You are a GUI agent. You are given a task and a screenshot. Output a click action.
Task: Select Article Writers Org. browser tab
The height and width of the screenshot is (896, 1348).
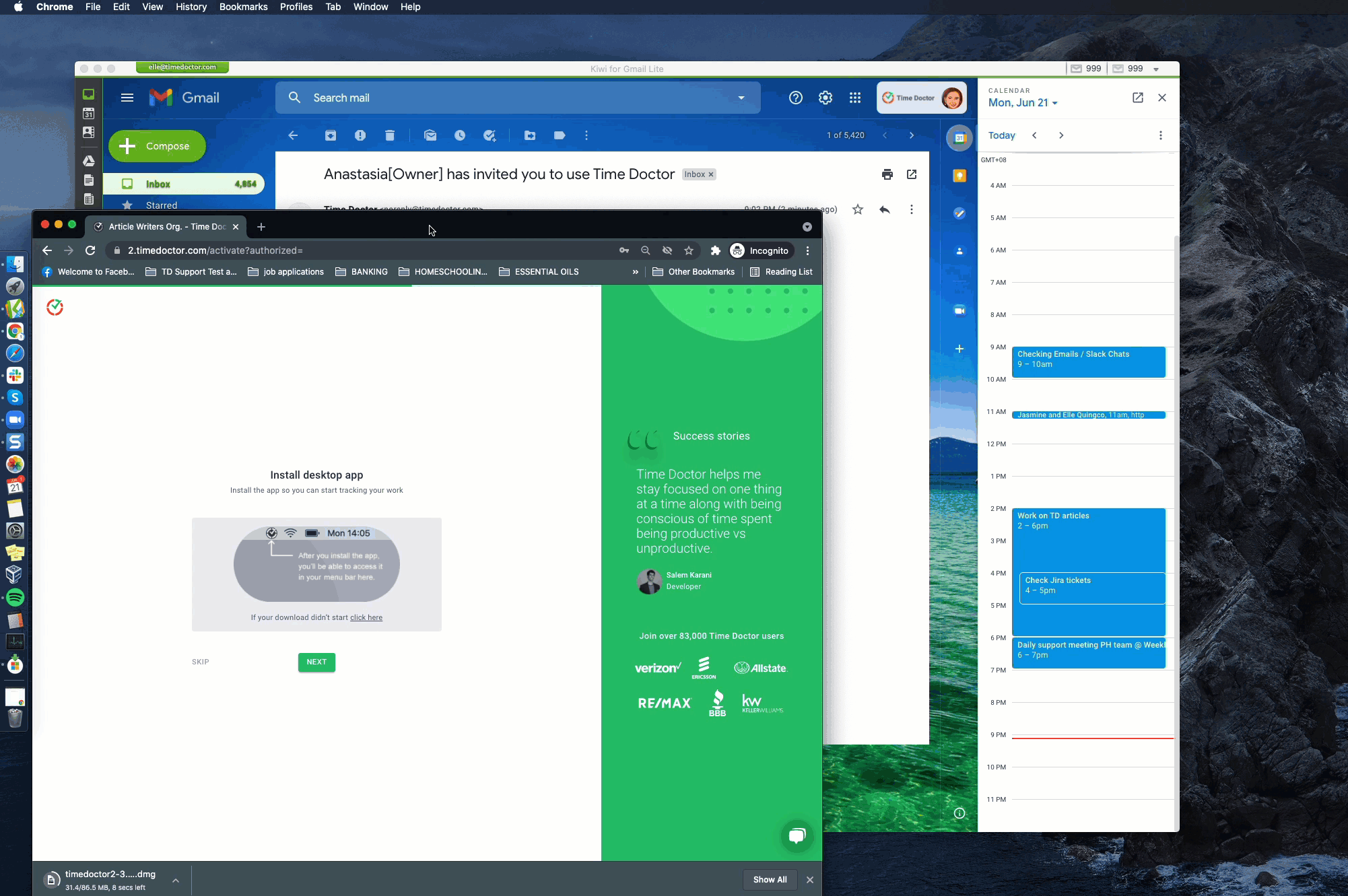point(166,227)
